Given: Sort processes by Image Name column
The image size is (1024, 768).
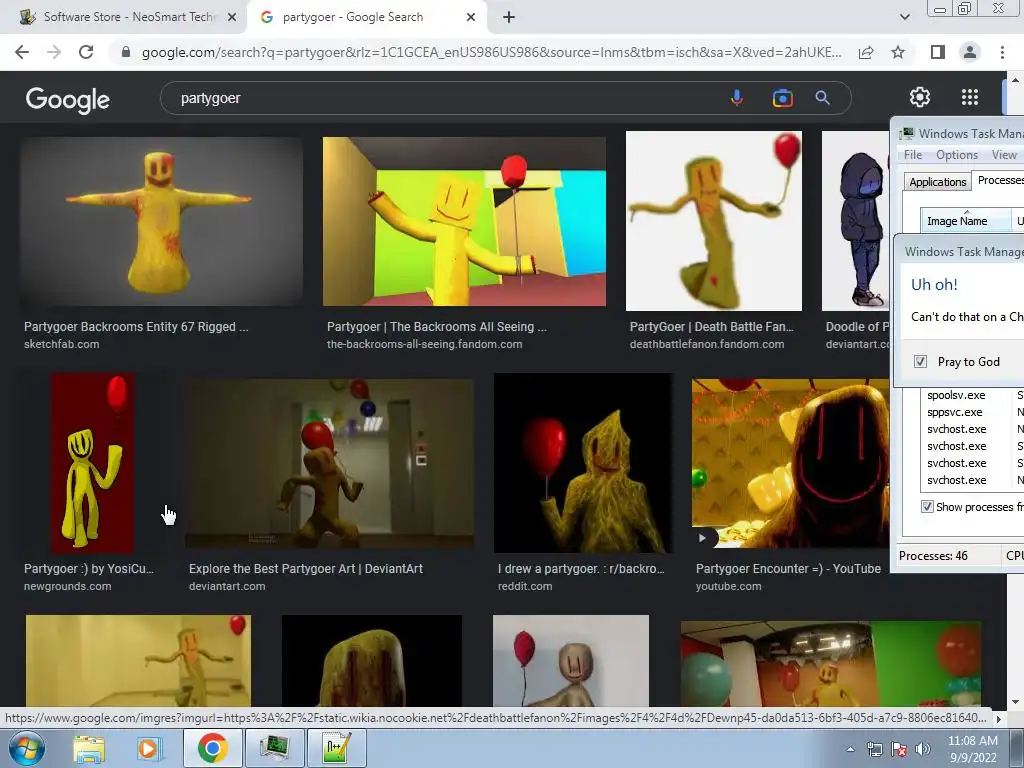Looking at the screenshot, I should (x=965, y=221).
